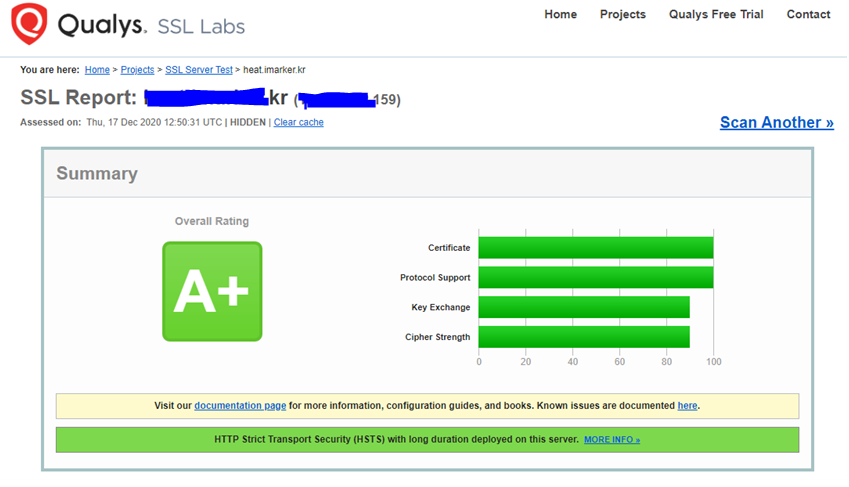Screen dimensions: 849x487
Task: Click 'Thu, 17 Dec 2020 12:50:31 UTC' timestamp
Action: (x=154, y=122)
